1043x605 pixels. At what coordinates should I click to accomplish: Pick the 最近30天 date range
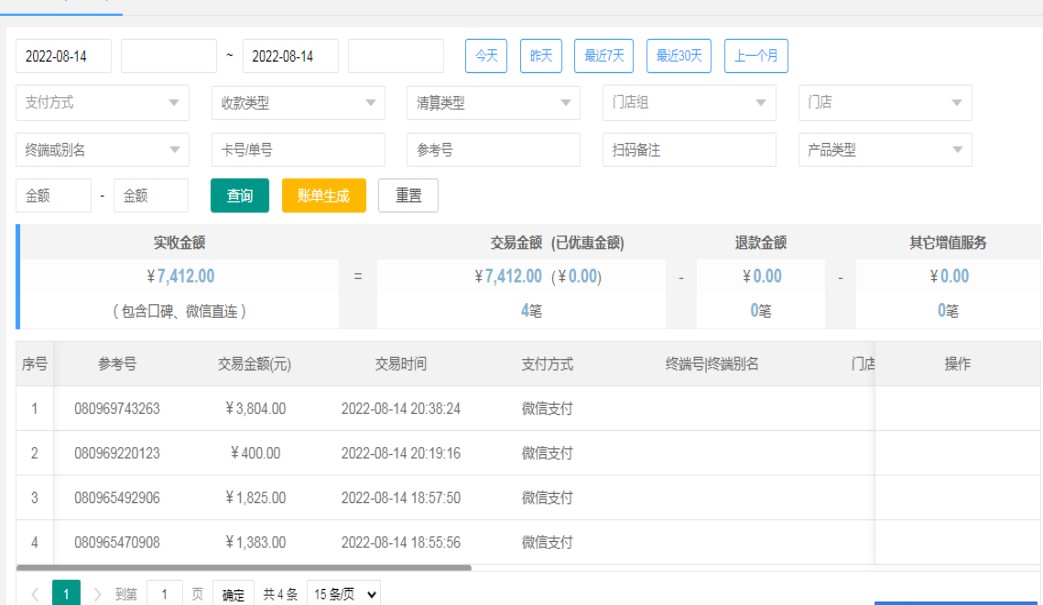(x=679, y=56)
